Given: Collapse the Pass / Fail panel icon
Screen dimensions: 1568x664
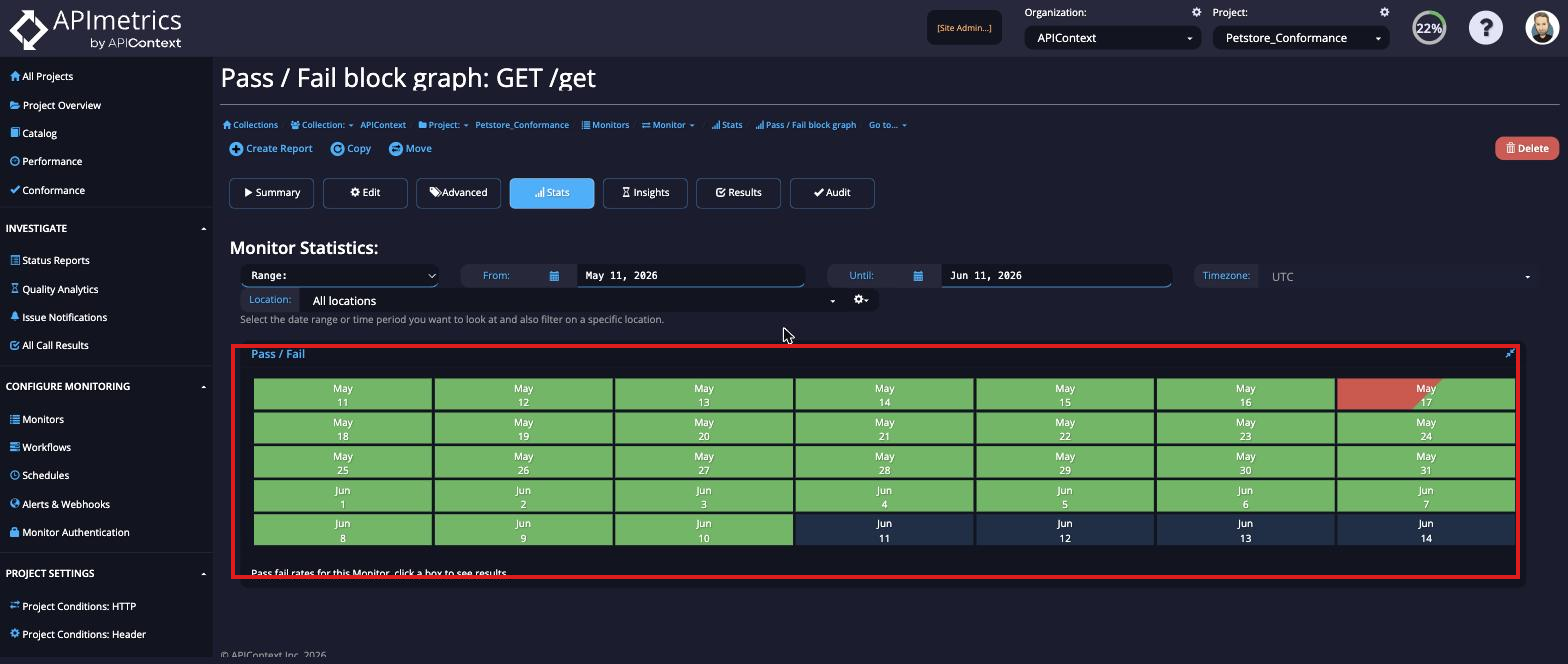Looking at the screenshot, I should click(x=1510, y=353).
